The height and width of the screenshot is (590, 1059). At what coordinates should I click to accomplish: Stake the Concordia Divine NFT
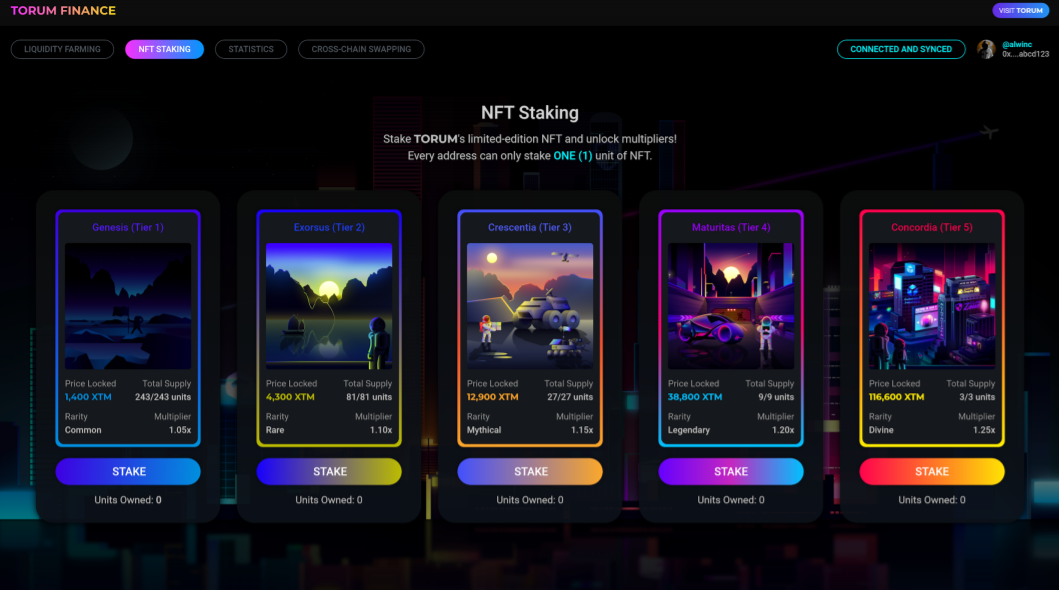(932, 471)
